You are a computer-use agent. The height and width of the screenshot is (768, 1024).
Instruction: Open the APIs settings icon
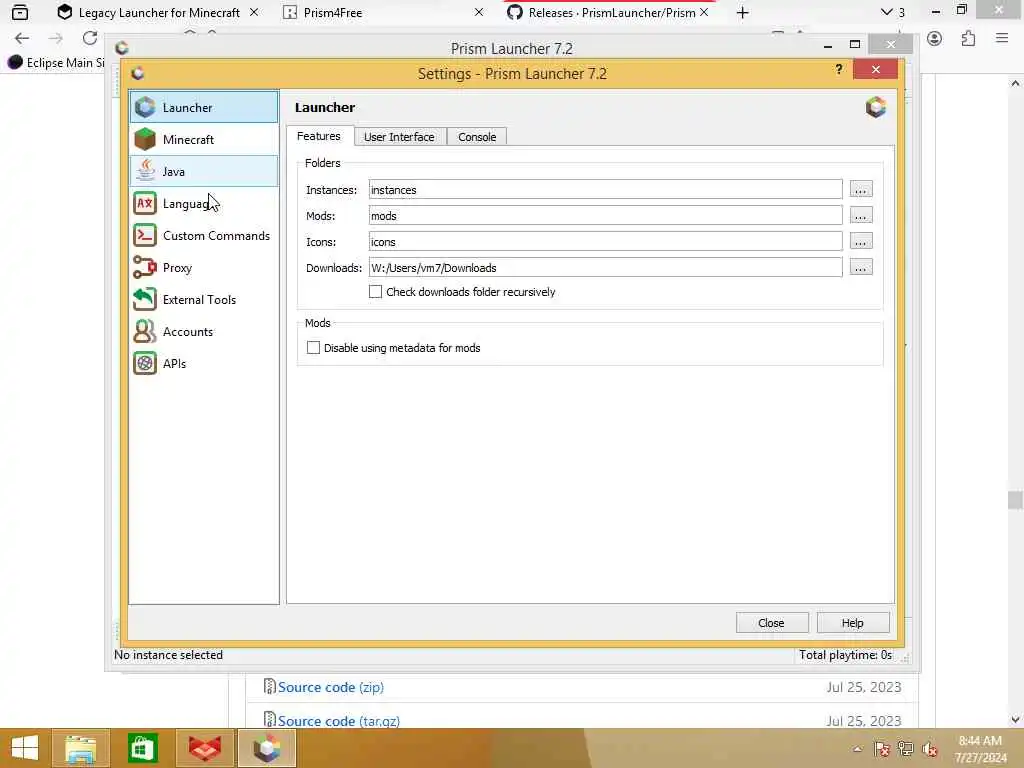point(145,363)
